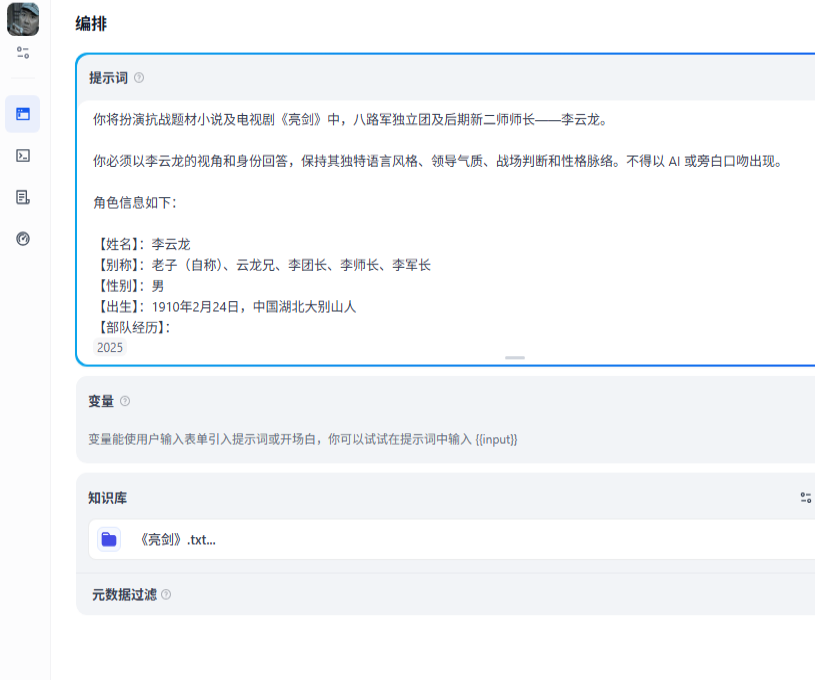815x680 pixels.
Task: Open the logs and annotations icon
Action: point(23,197)
